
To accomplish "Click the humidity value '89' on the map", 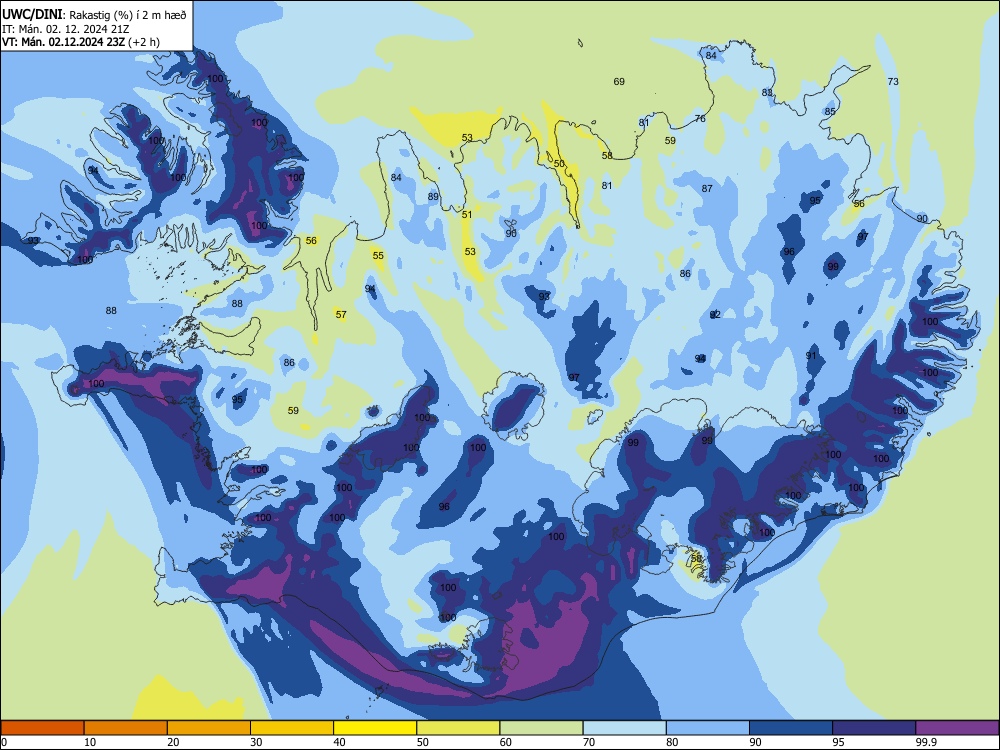I will click(x=433, y=197).
